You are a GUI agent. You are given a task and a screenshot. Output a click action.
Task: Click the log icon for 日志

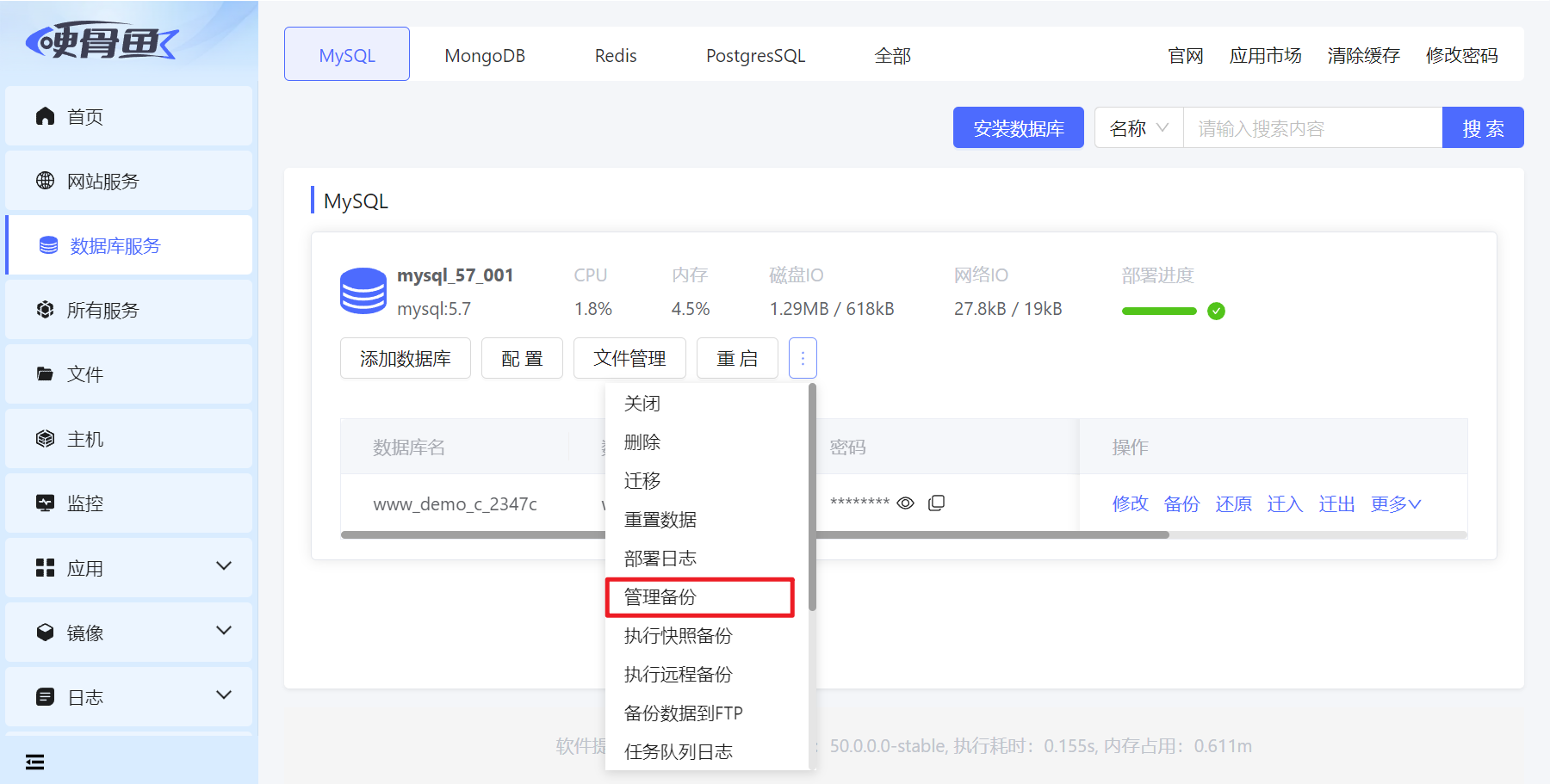45,697
